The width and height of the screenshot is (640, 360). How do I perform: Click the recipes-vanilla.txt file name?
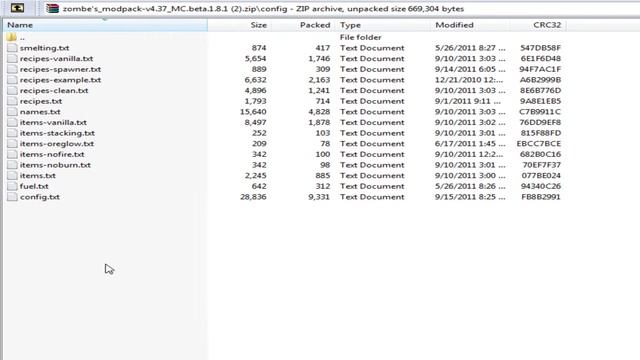56,58
